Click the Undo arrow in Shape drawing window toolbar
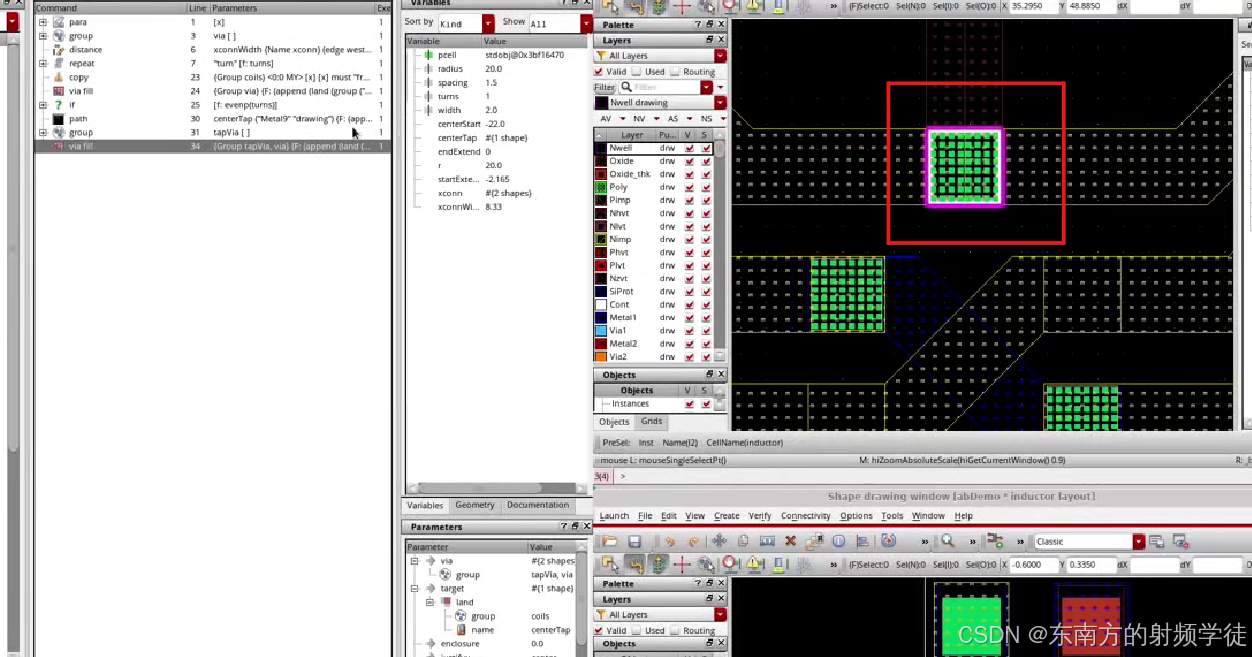This screenshot has width=1252, height=657. (x=671, y=541)
